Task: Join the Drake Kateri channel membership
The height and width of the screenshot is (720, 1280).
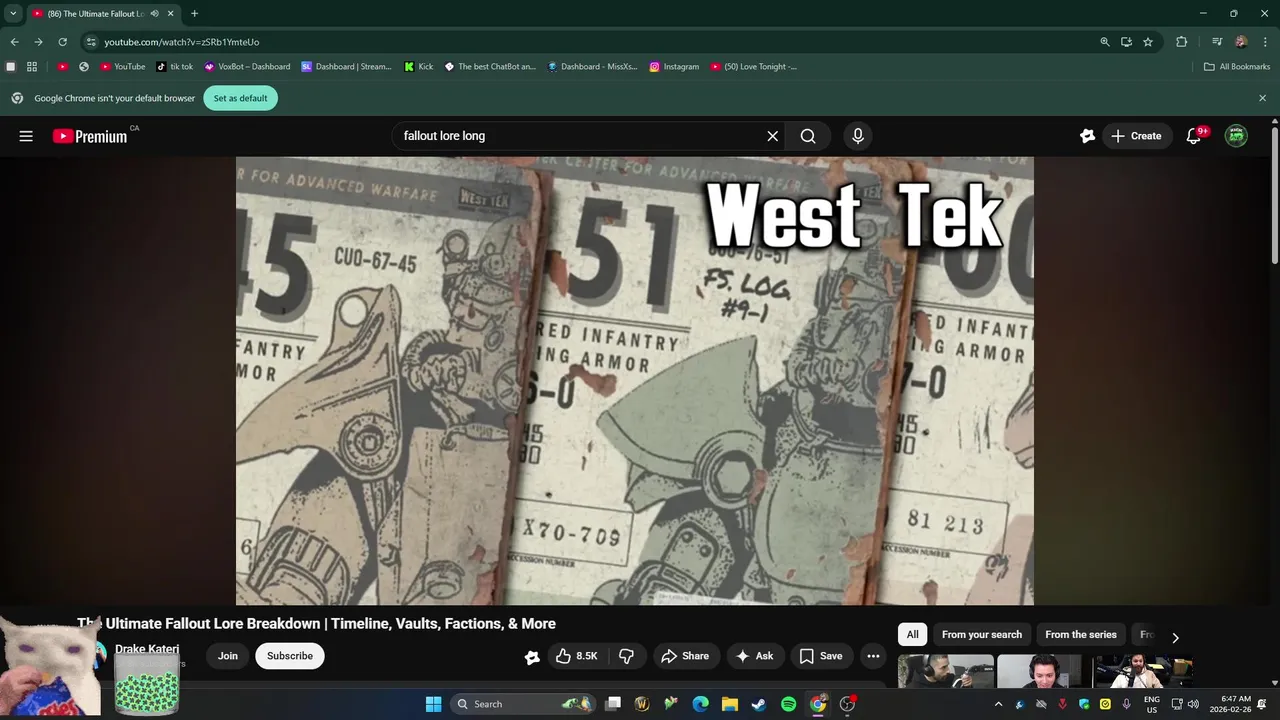Action: (x=228, y=656)
